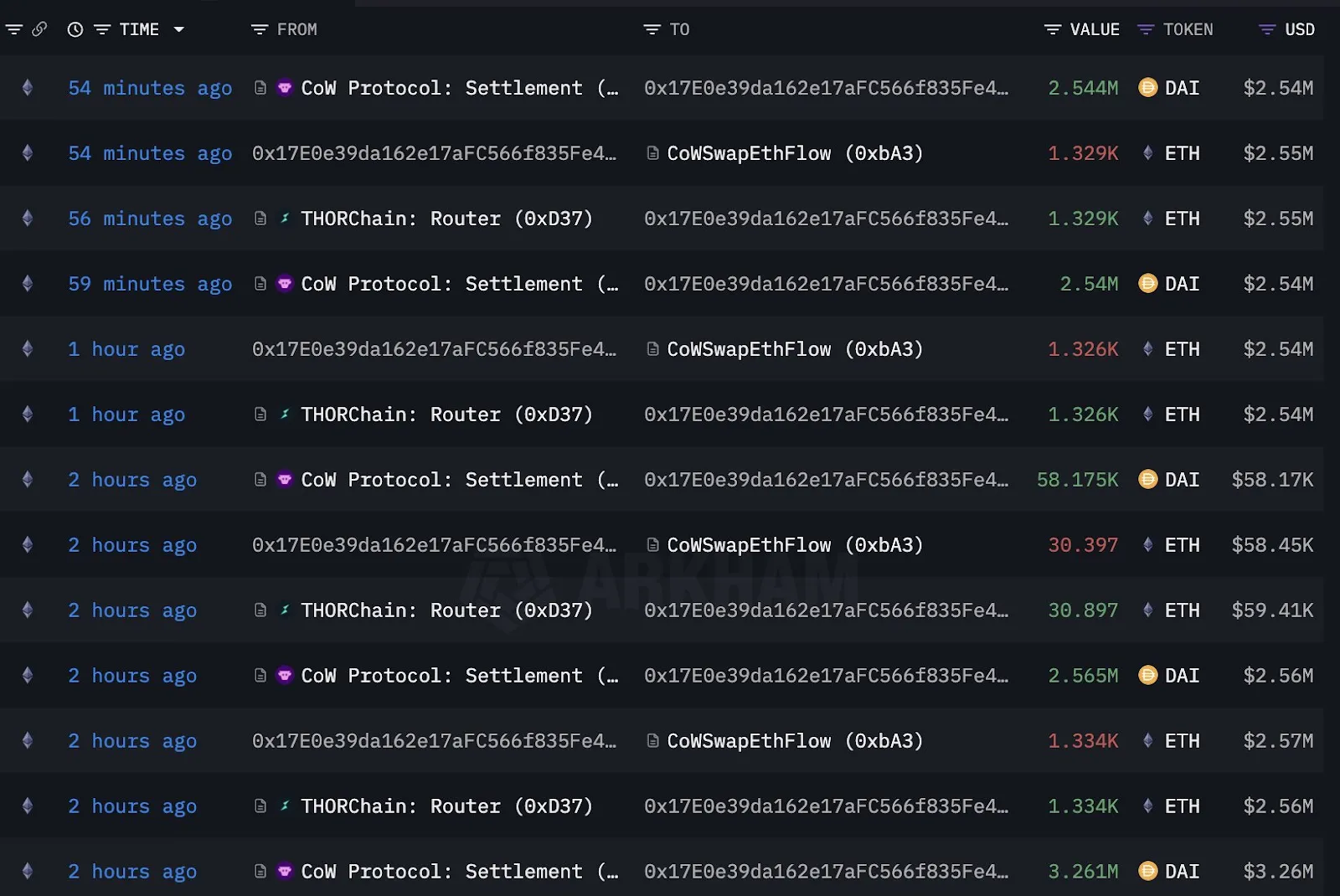Viewport: 1340px width, 896px height.
Task: Filter by VALUE column
Action: 1053,29
